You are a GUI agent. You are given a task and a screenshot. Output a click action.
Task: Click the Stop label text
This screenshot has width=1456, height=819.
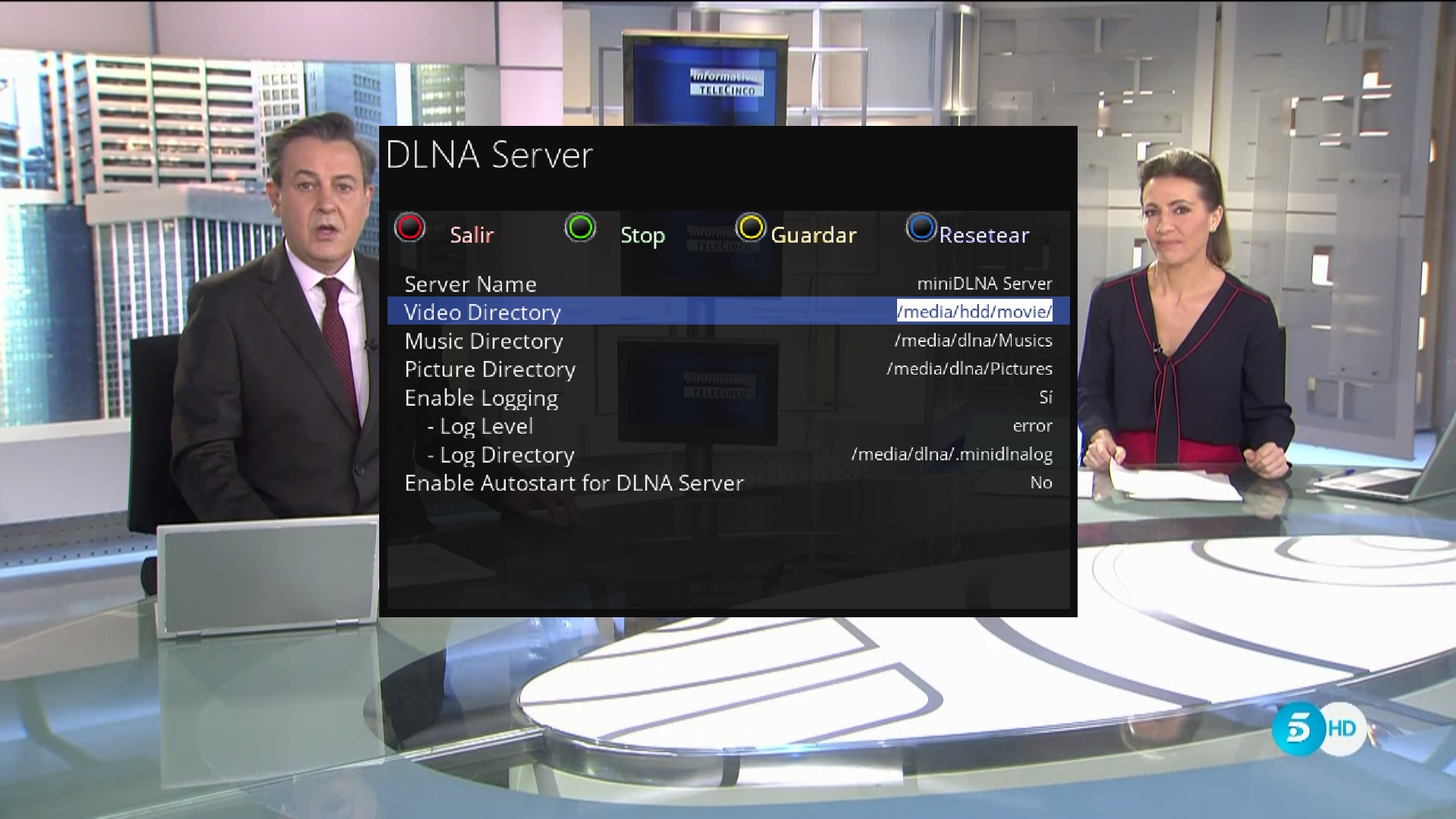(x=642, y=235)
